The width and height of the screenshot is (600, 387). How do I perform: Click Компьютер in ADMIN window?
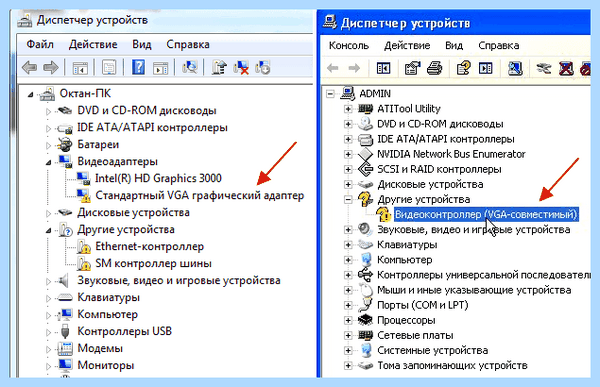[404, 260]
